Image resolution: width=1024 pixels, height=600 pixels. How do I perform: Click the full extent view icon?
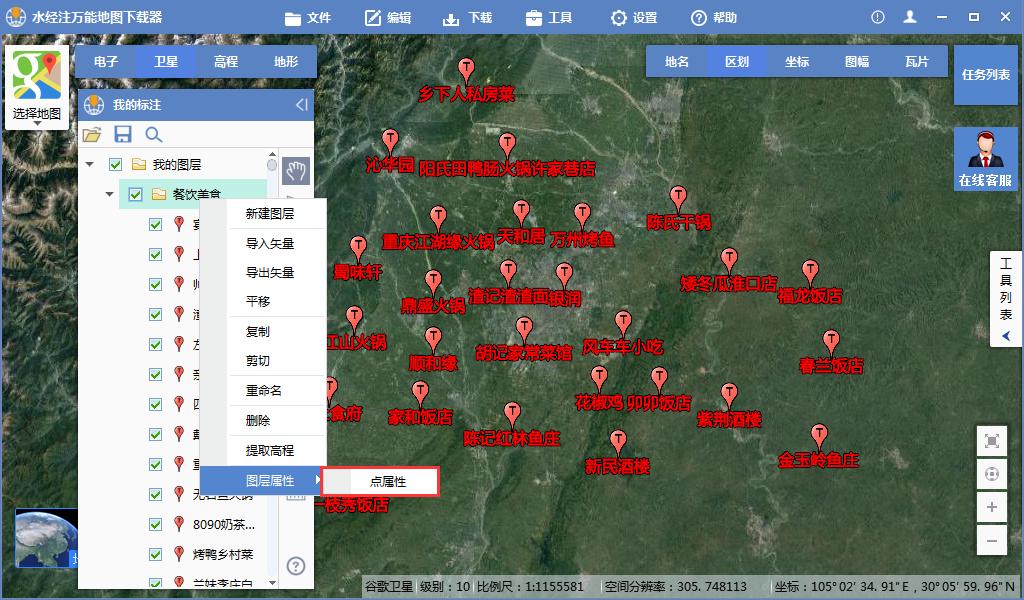(x=991, y=440)
